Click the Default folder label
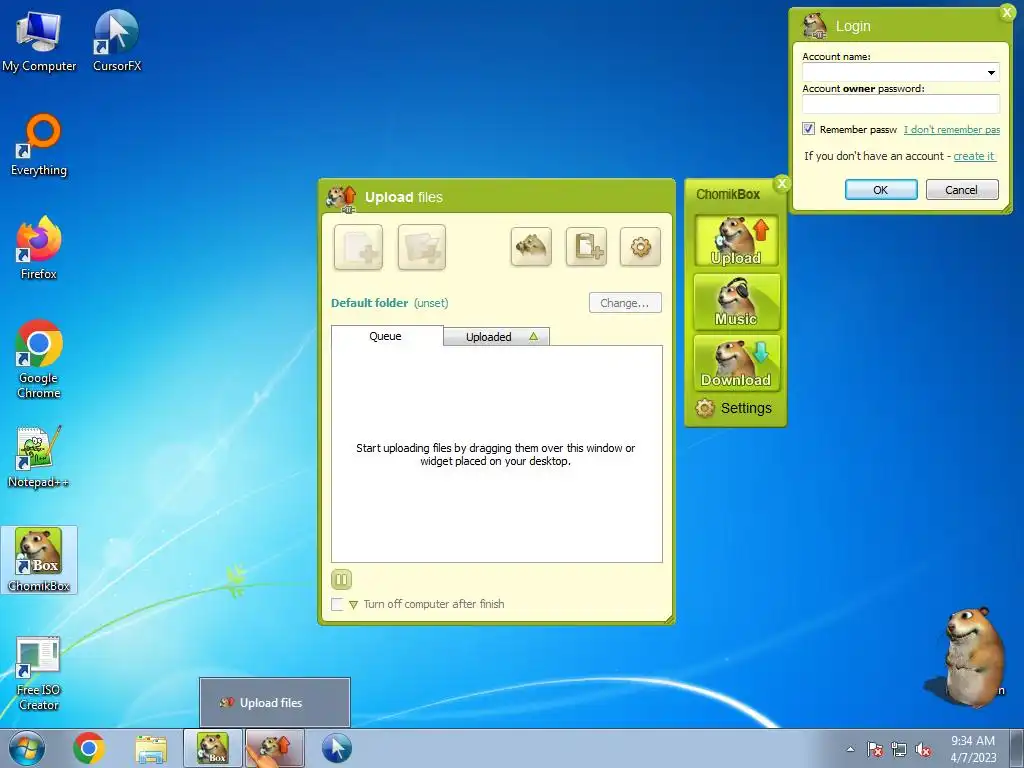The height and width of the screenshot is (768, 1024). pos(370,303)
